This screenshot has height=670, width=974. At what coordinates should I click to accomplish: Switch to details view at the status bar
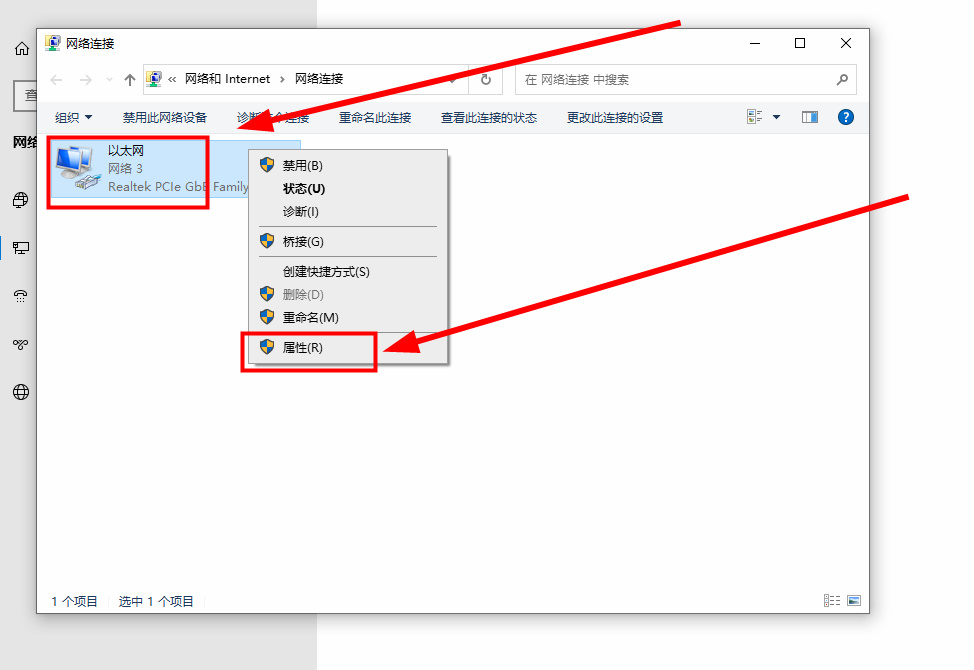pyautogui.click(x=832, y=600)
